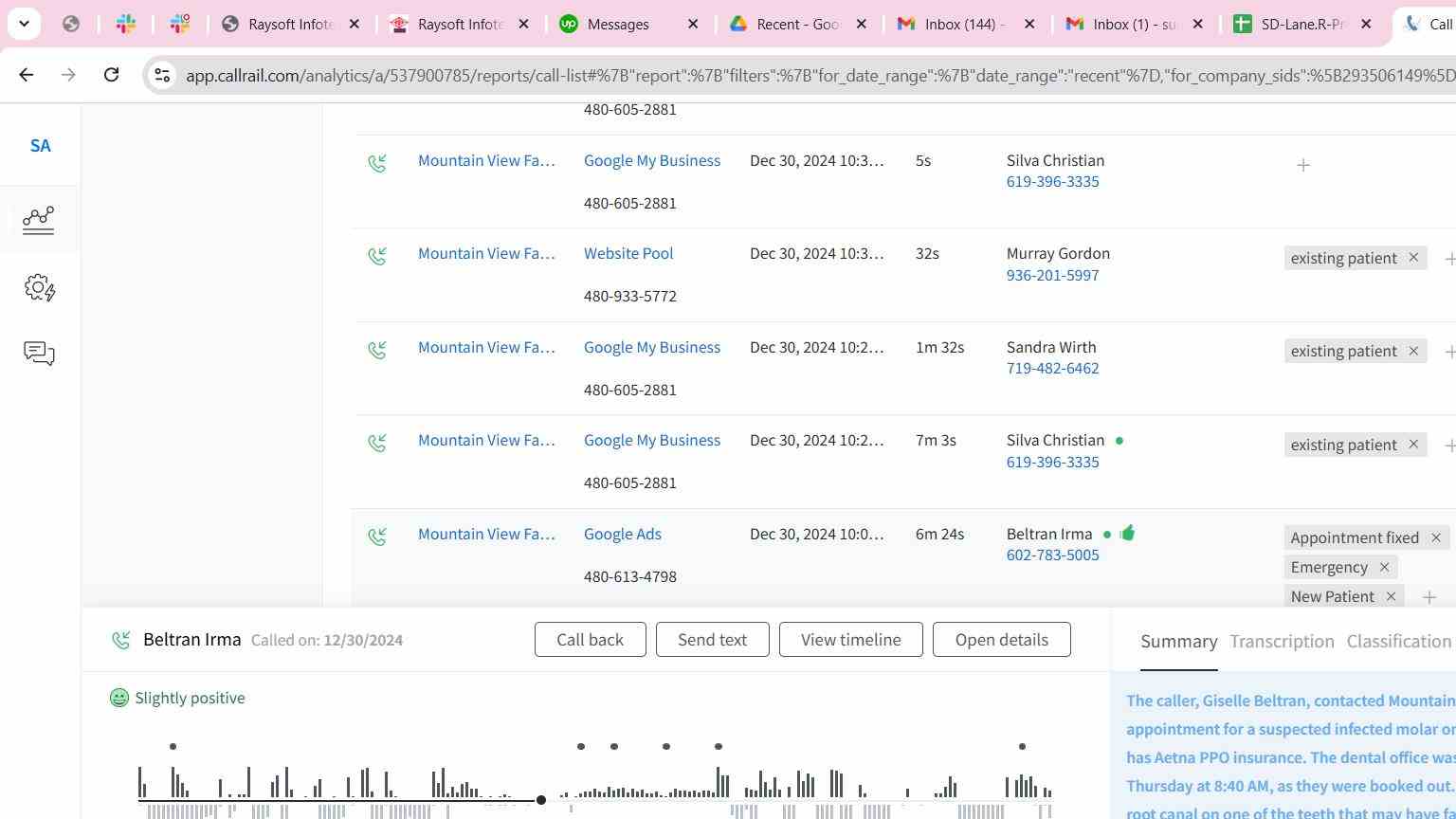Add tag plus icon in 7m 3s Silva row
1456x819 pixels.
1449,446
